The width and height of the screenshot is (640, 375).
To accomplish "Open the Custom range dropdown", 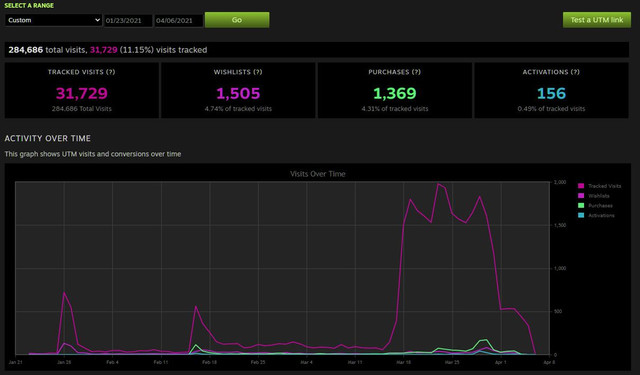I will click(x=53, y=20).
